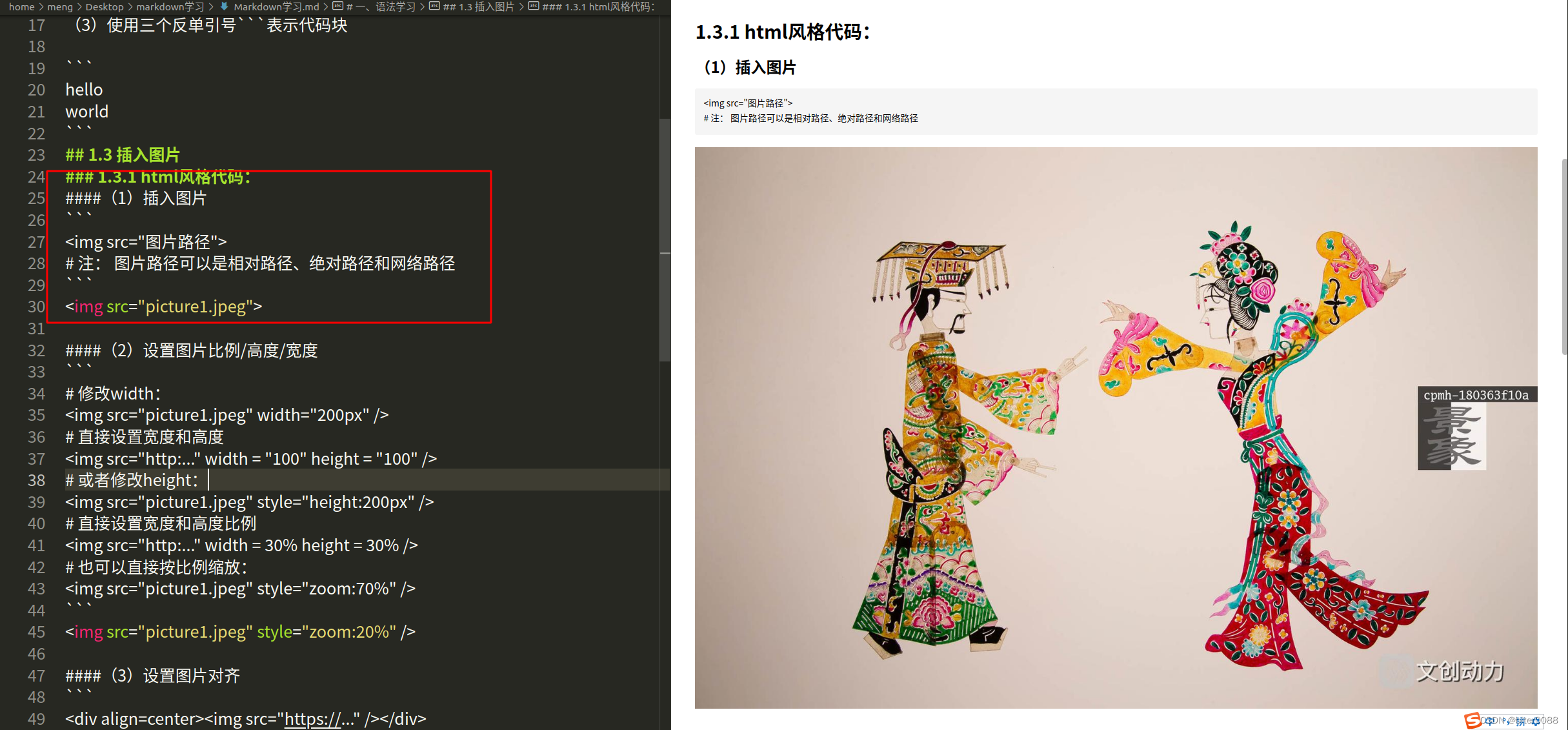1568x730 pixels.
Task: Toggle Chinese/English mode in Sogou bar
Action: click(x=1490, y=721)
